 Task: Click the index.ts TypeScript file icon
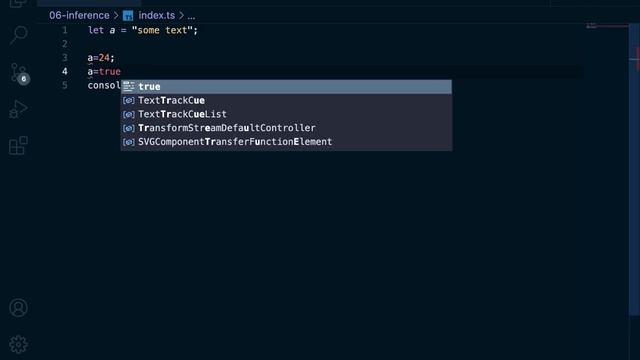coord(128,16)
